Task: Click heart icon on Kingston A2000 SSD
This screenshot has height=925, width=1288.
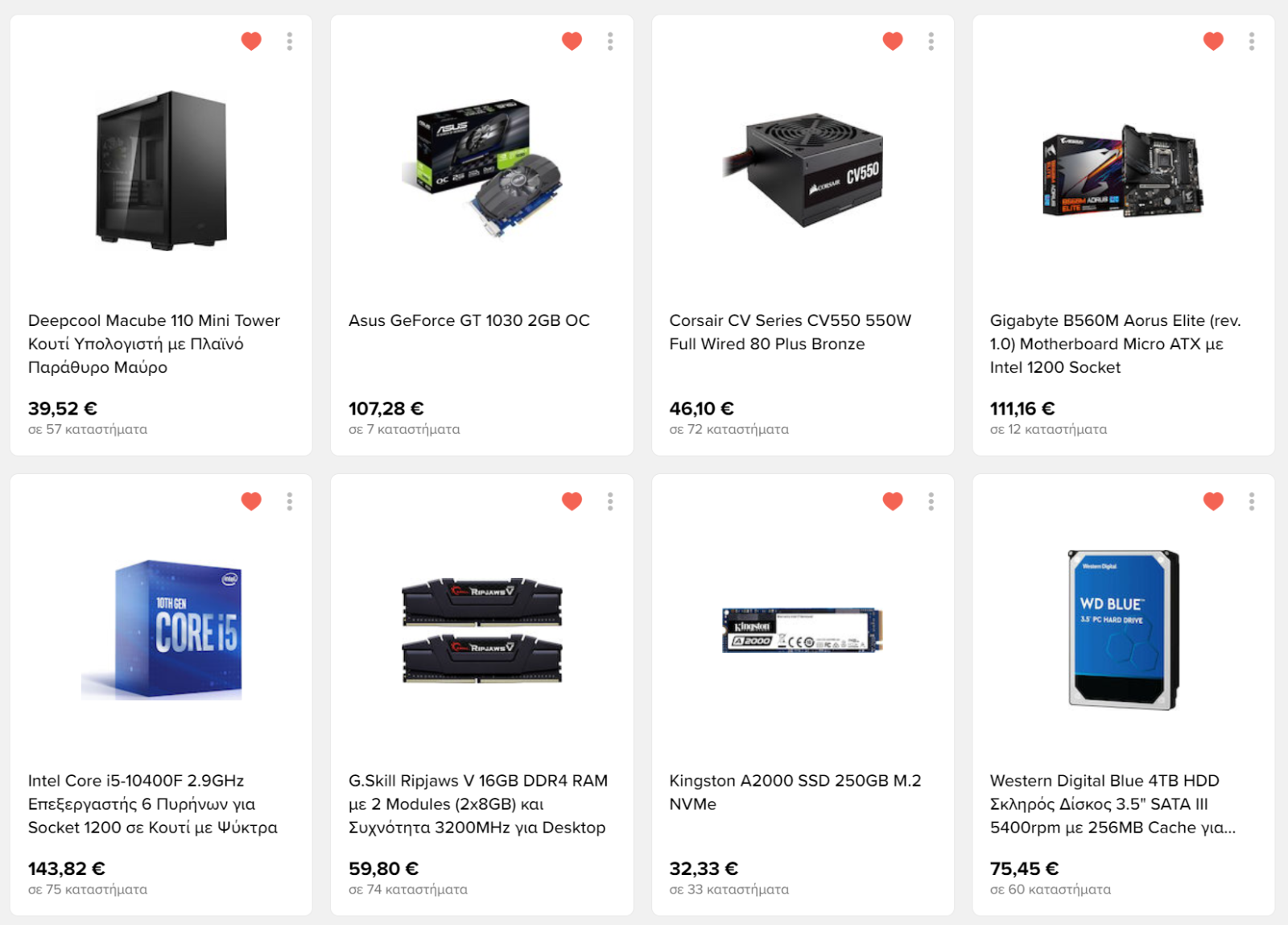Action: point(893,502)
